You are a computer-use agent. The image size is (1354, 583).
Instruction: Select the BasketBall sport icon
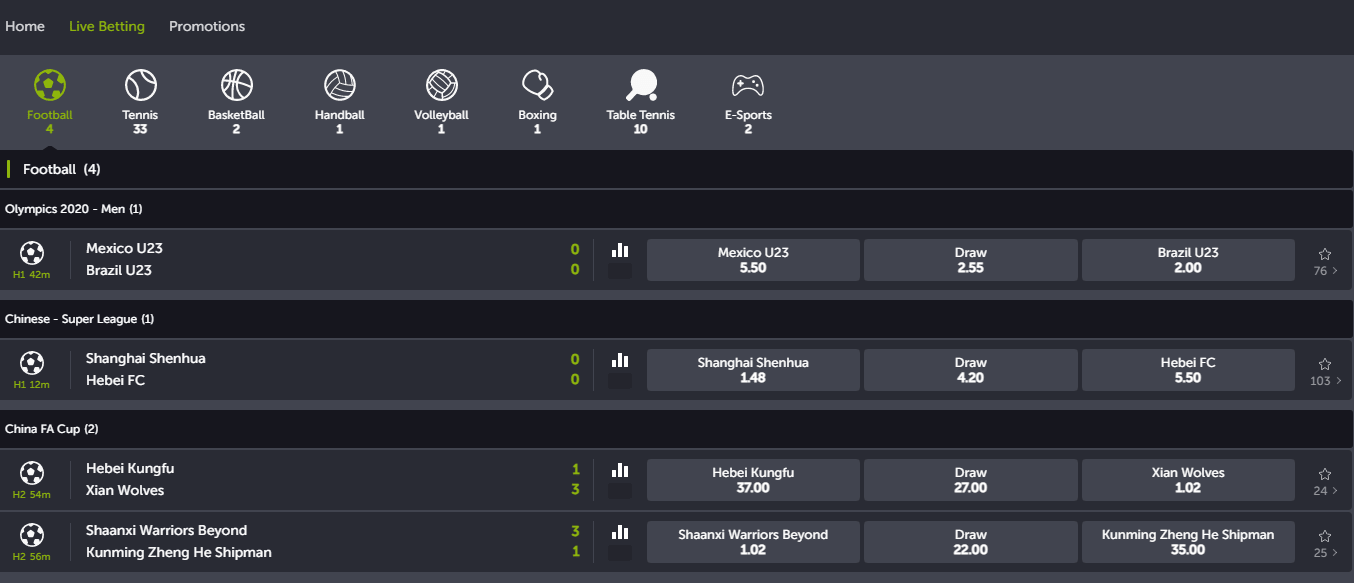point(237,84)
